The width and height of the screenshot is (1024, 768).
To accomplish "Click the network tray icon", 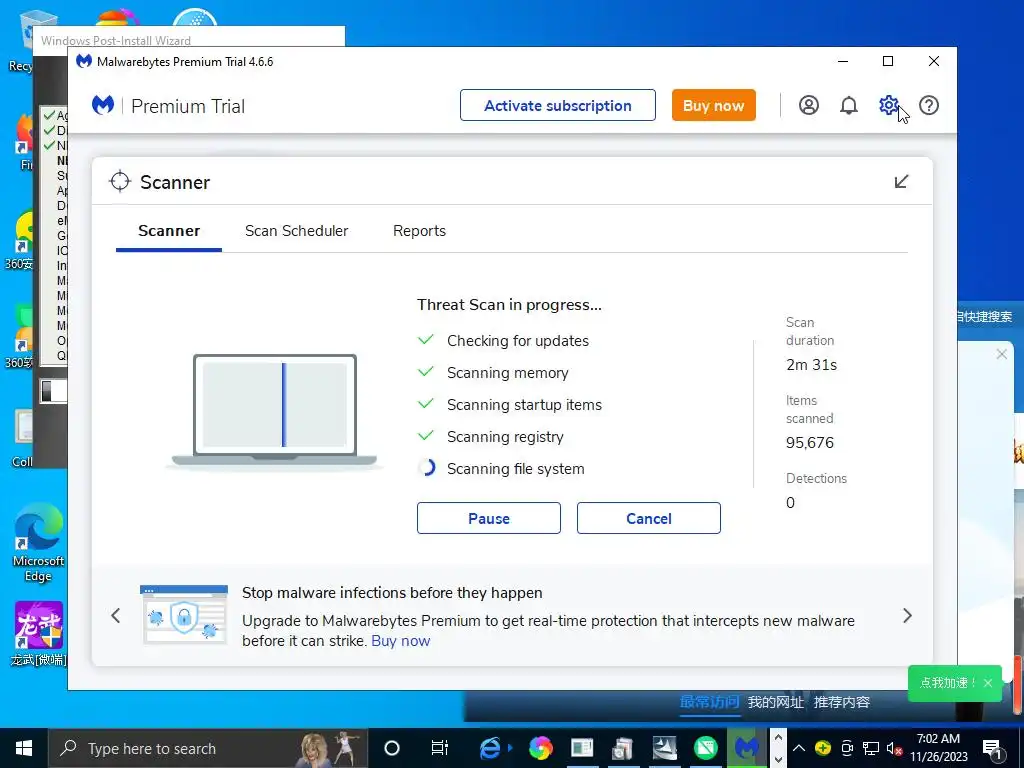I will click(871, 748).
